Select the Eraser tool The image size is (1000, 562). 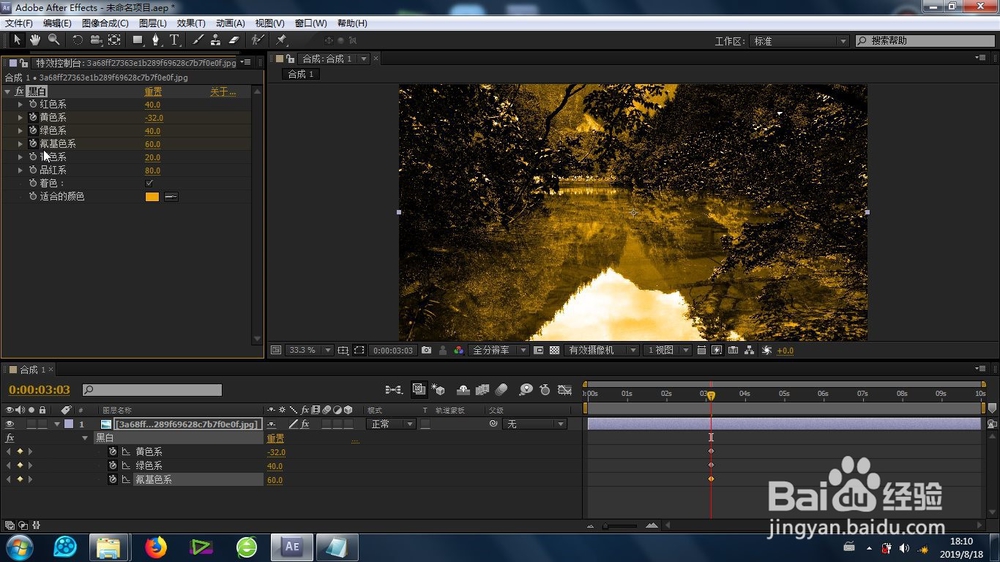tap(234, 40)
